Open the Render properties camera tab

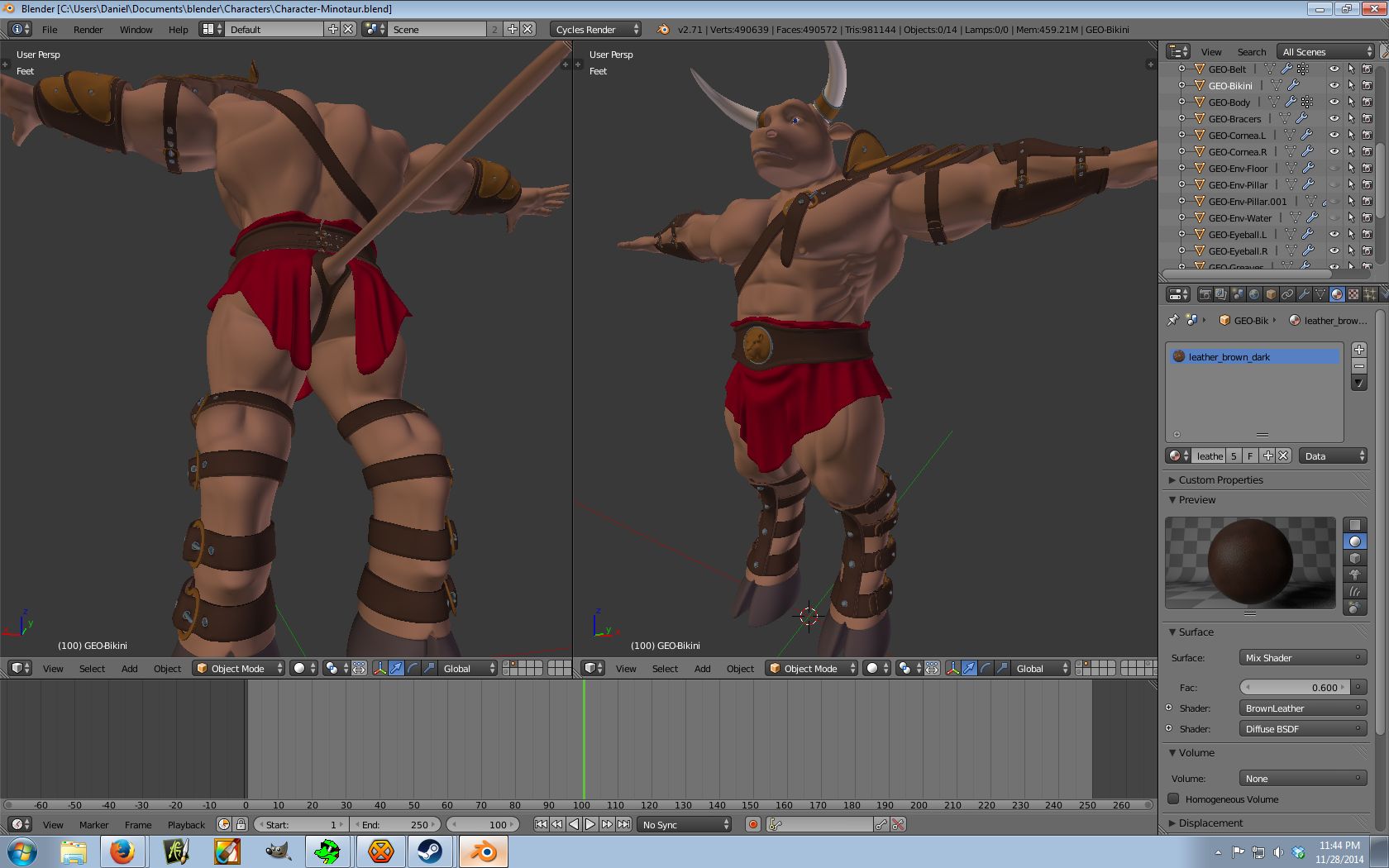(1205, 294)
